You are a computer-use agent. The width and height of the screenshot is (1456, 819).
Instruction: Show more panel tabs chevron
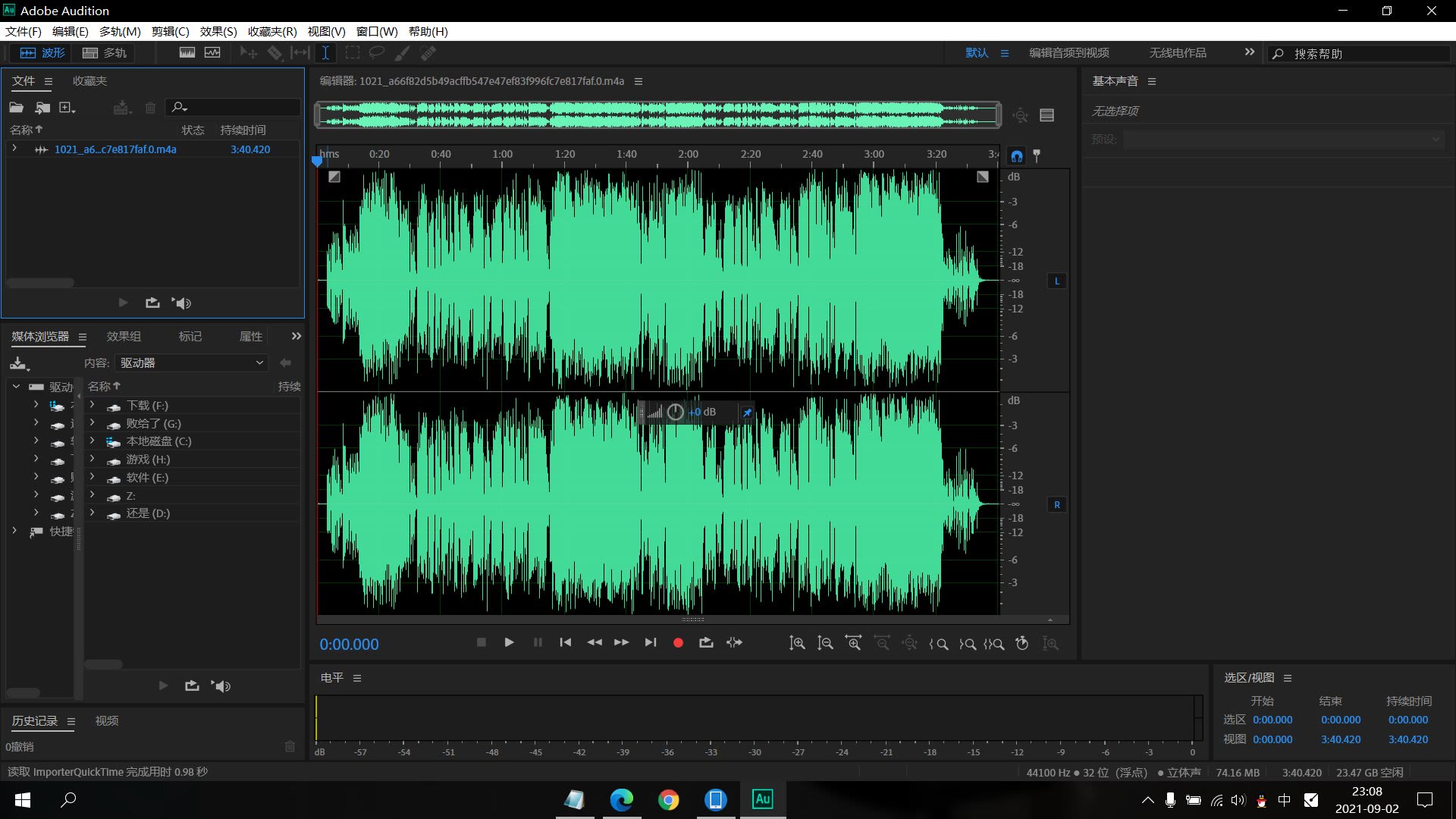point(297,336)
